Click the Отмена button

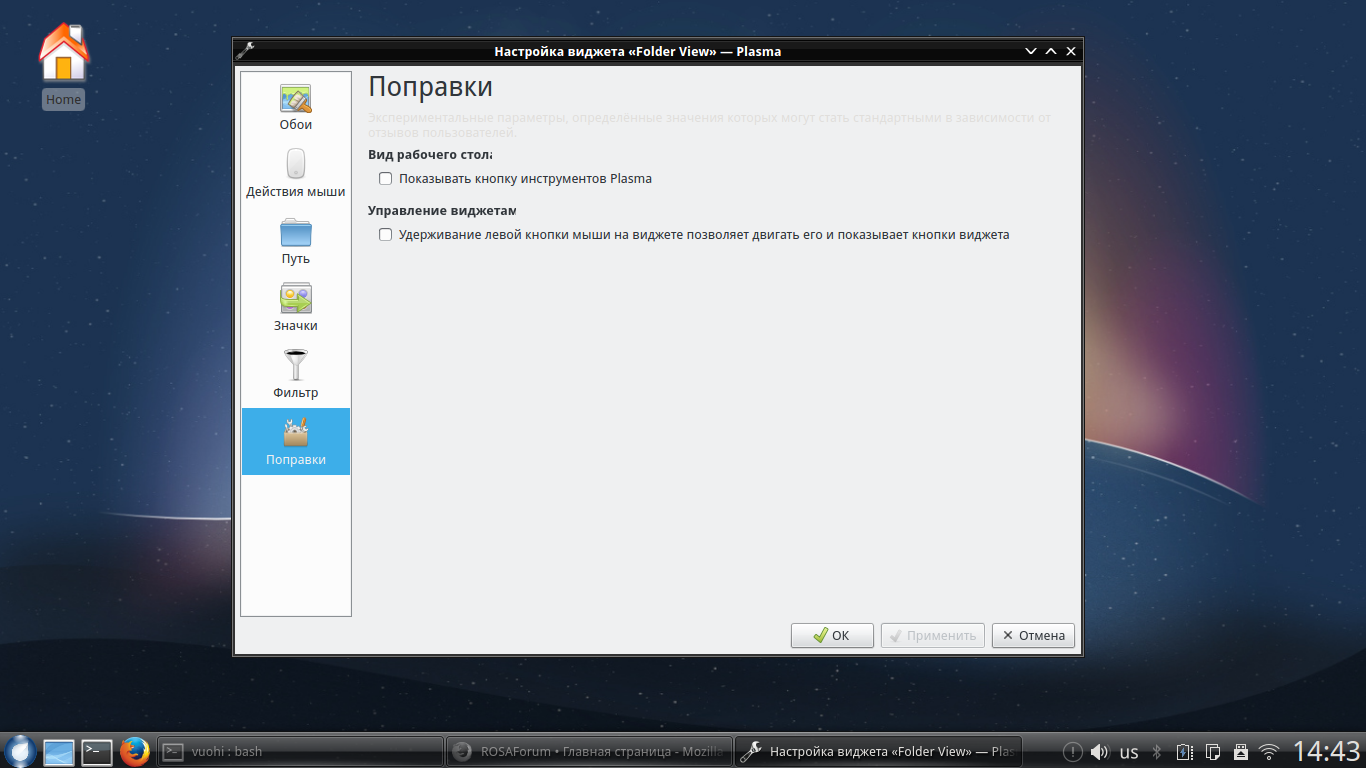1033,635
